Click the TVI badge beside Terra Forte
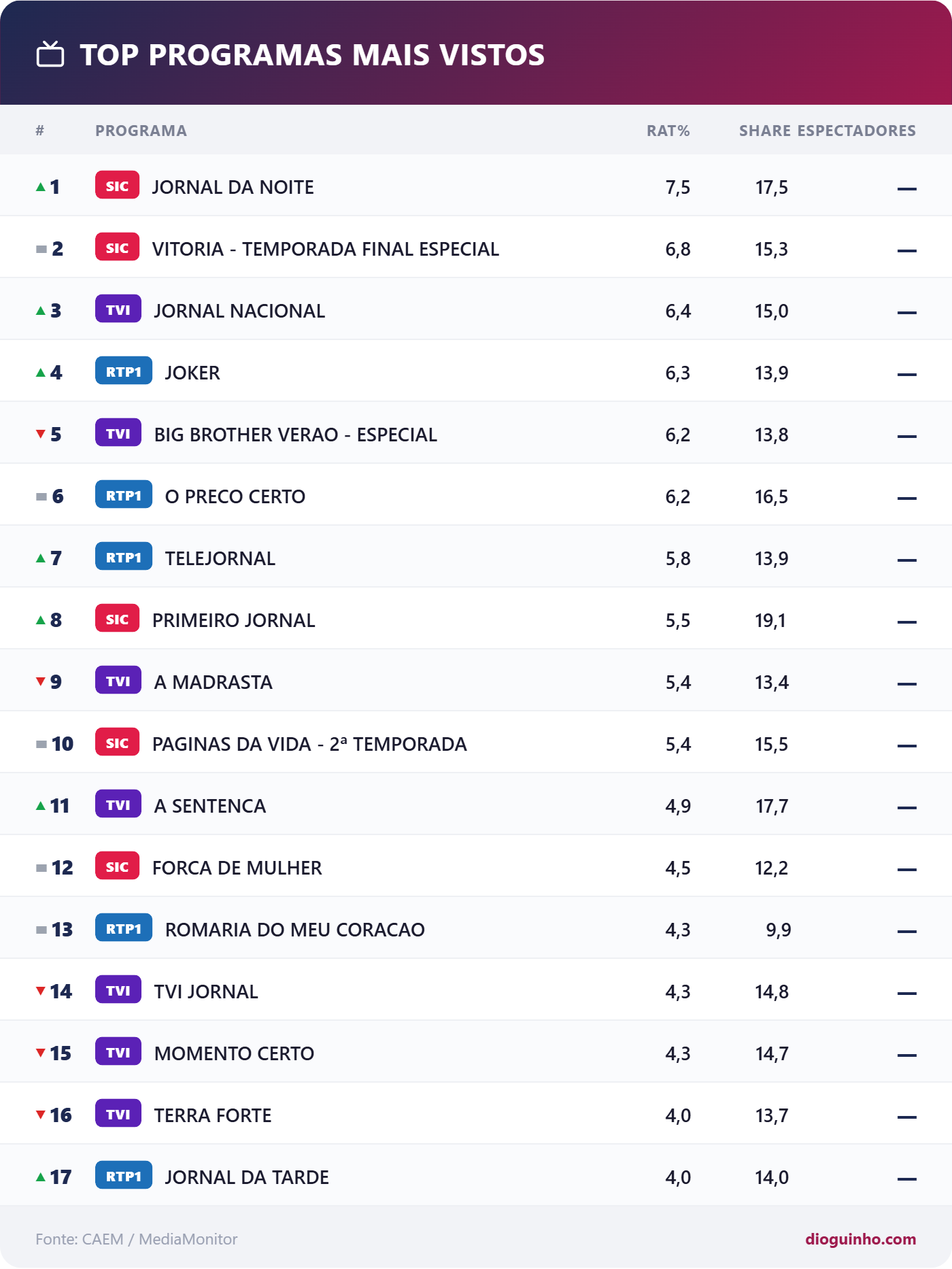 pos(118,1114)
